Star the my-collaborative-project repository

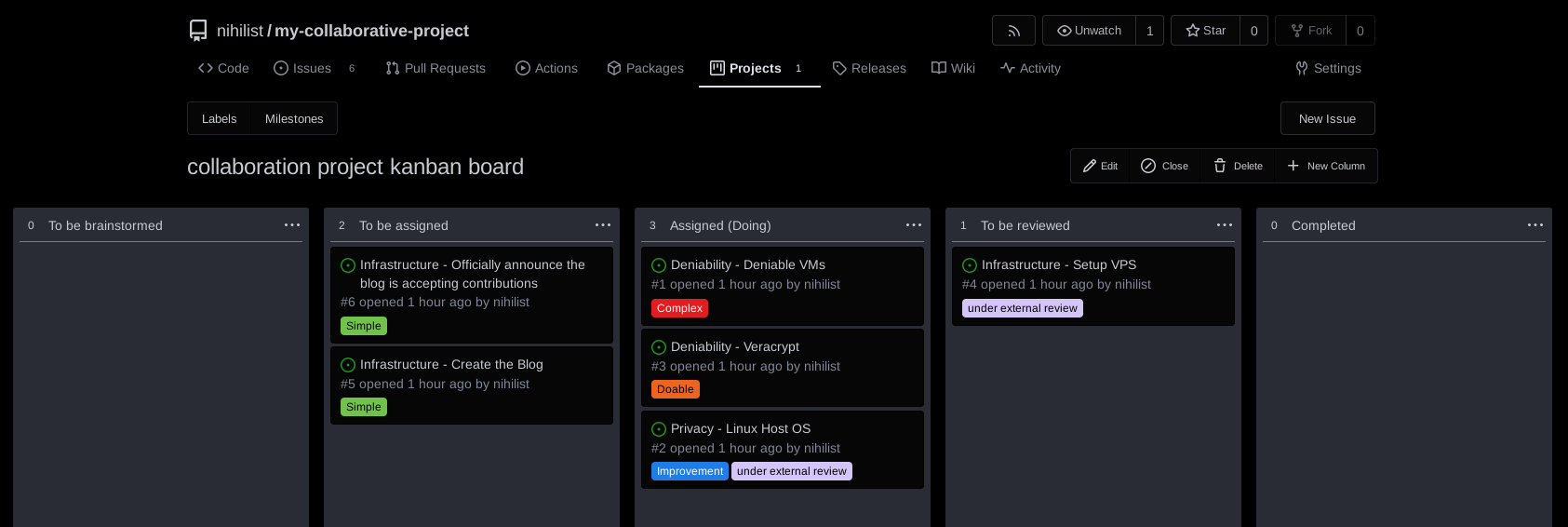1205,31
